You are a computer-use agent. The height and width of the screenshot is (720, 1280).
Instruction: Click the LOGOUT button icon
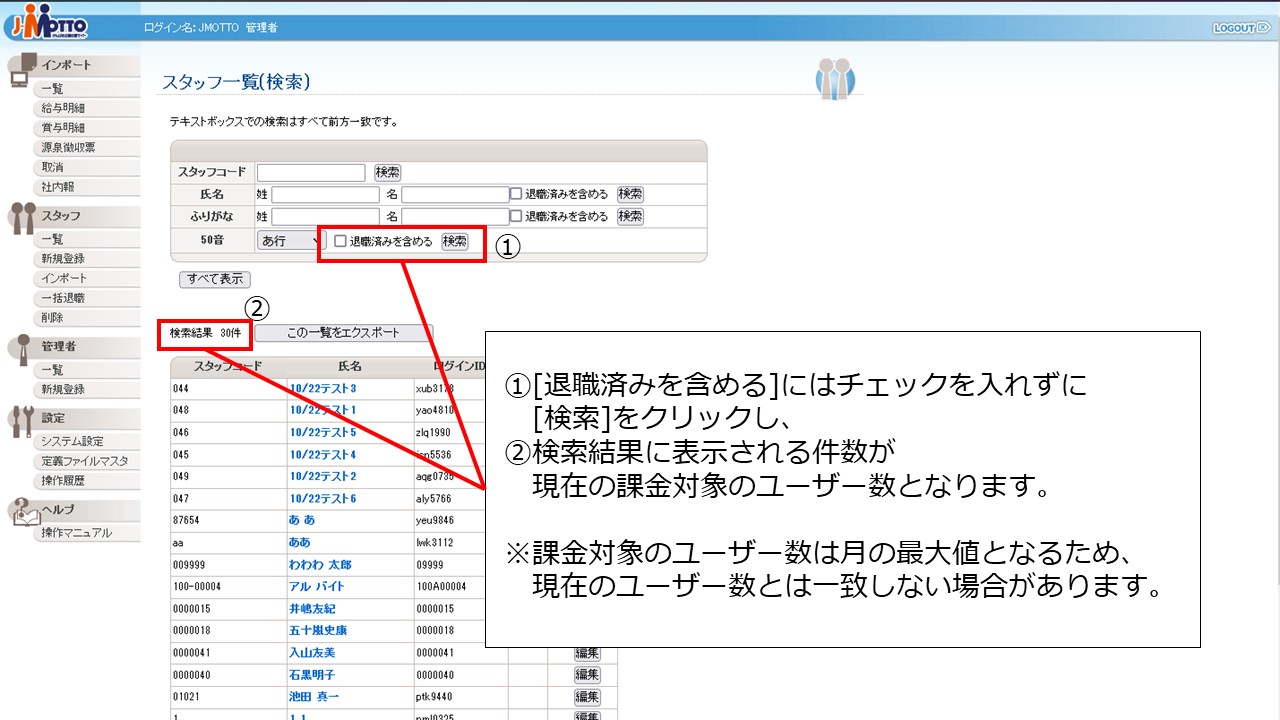click(x=1241, y=28)
